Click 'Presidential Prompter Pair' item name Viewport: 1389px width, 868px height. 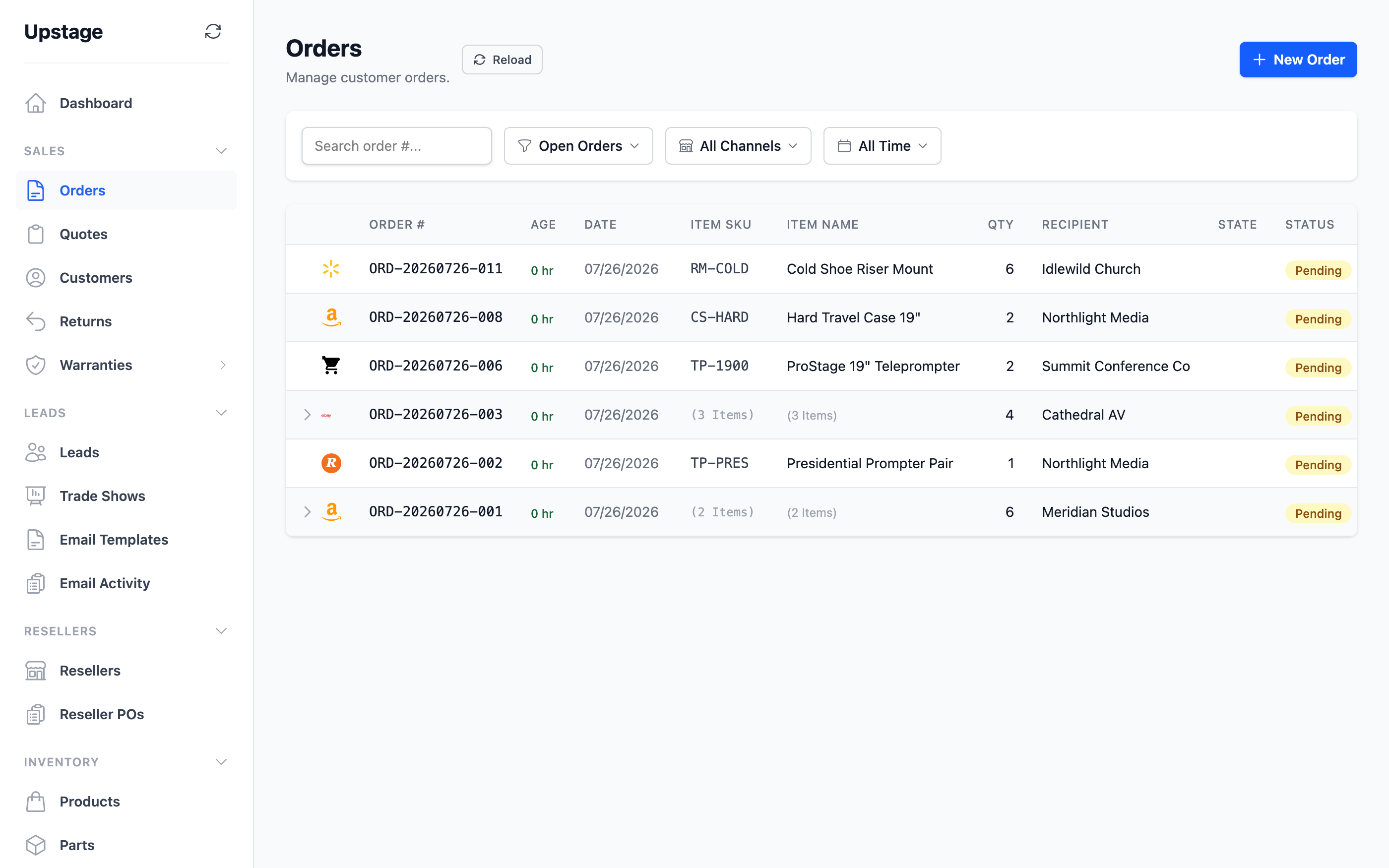pyautogui.click(x=870, y=463)
